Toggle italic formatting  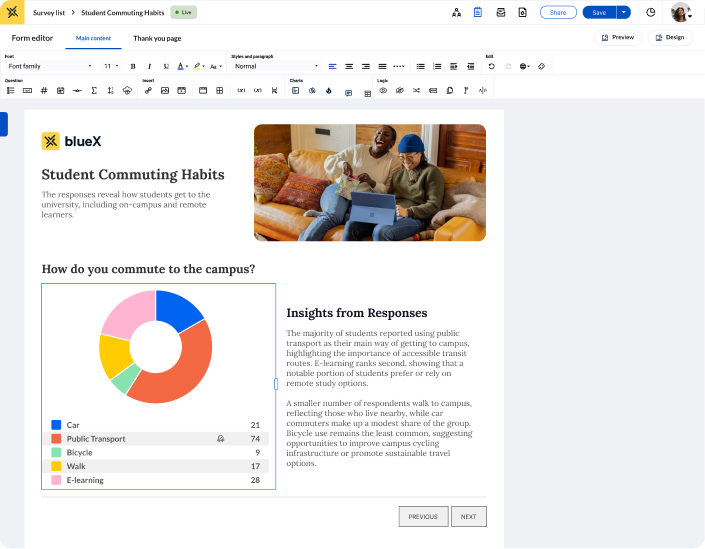tap(149, 66)
